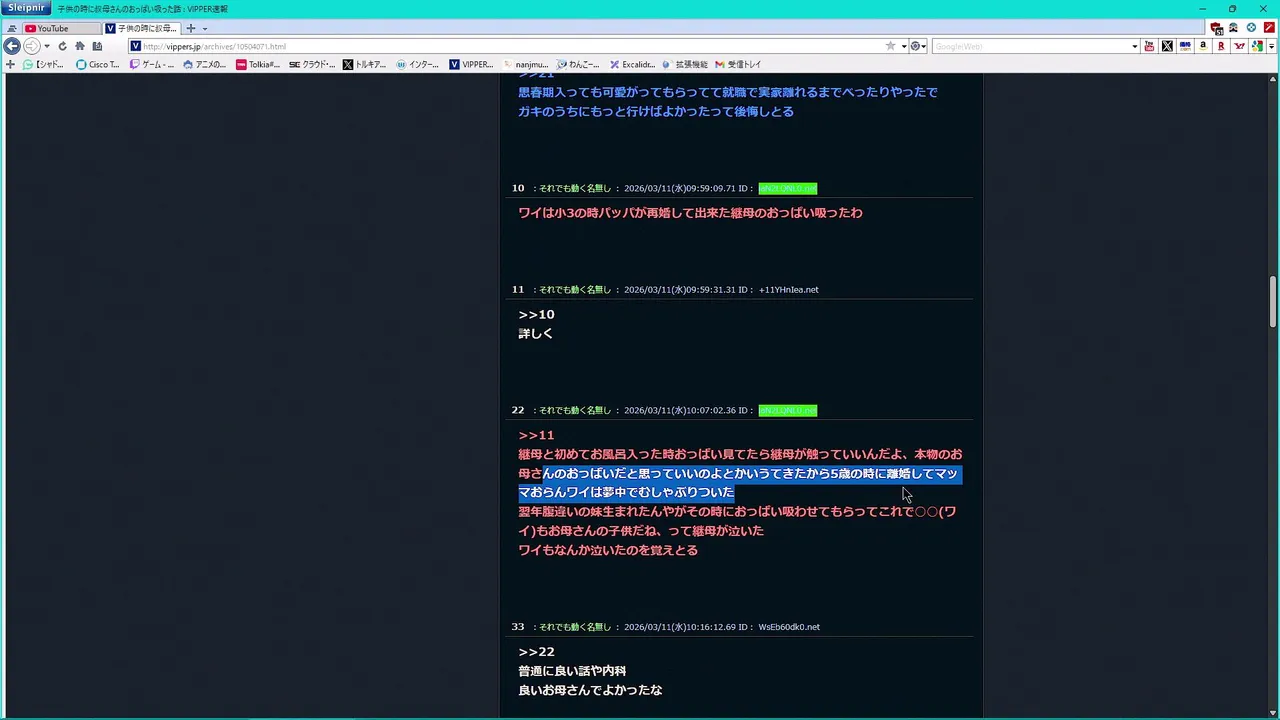Screen dimensions: 1280x720
Task: Open the Tolkia bookmark
Action: (x=258, y=64)
